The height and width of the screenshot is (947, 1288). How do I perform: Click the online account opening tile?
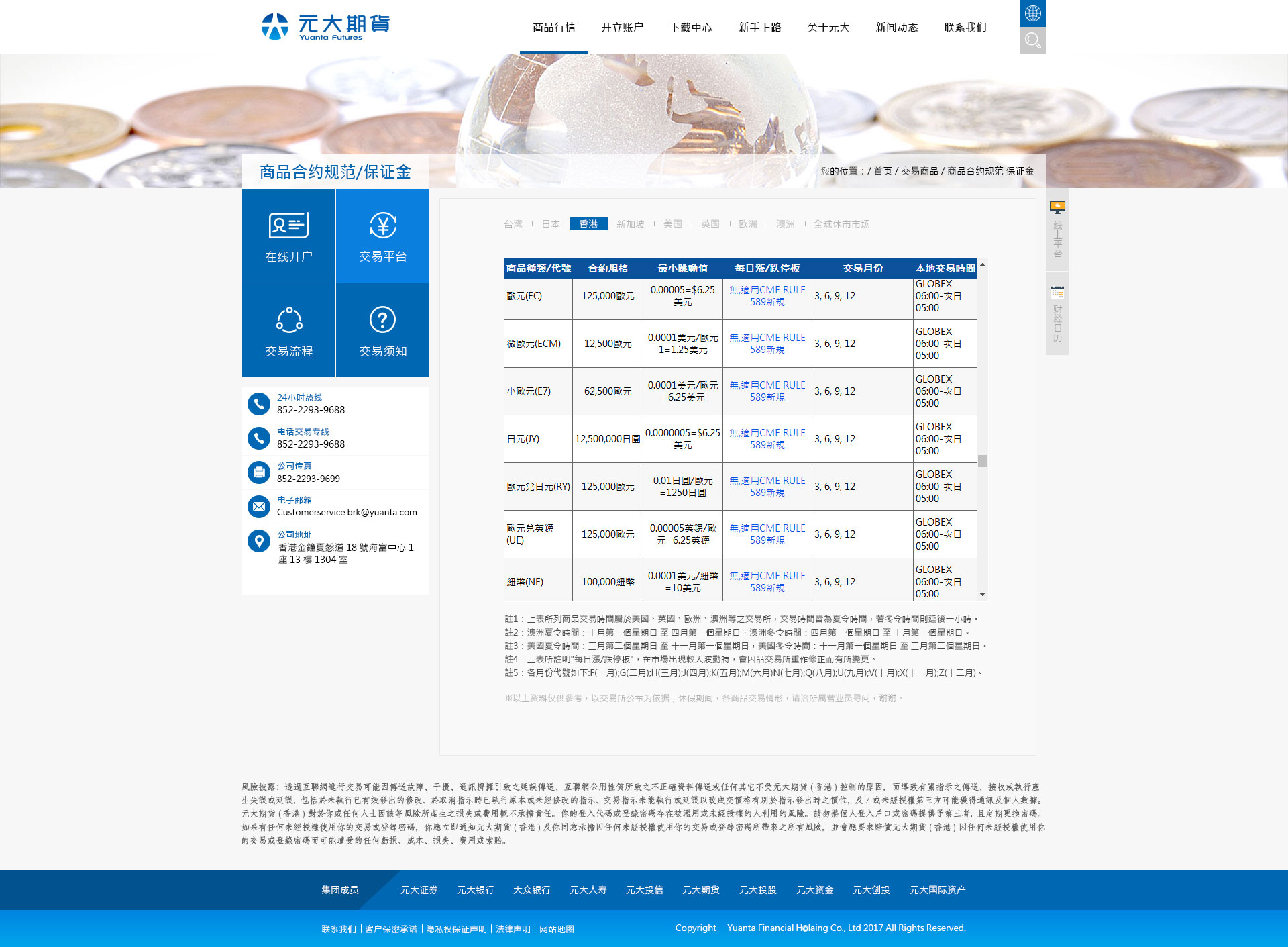288,236
